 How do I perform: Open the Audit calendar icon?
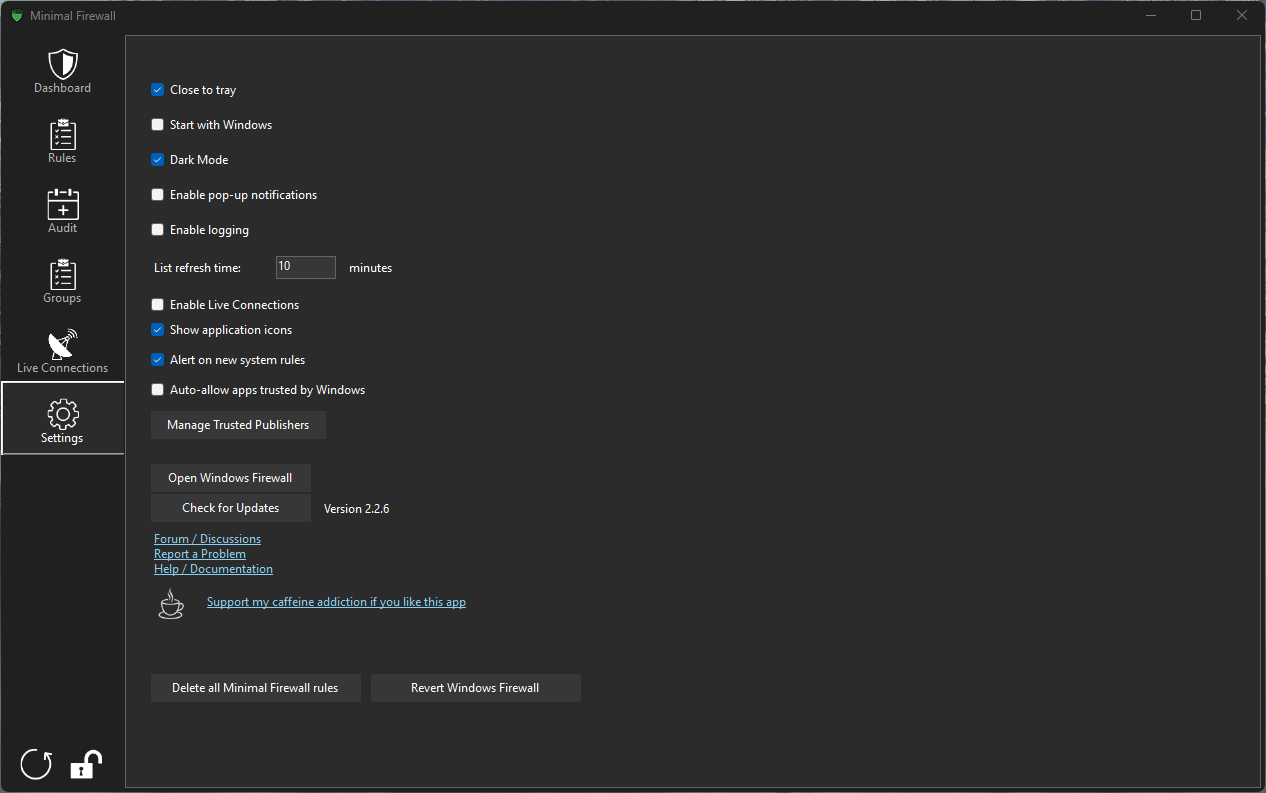(x=62, y=205)
